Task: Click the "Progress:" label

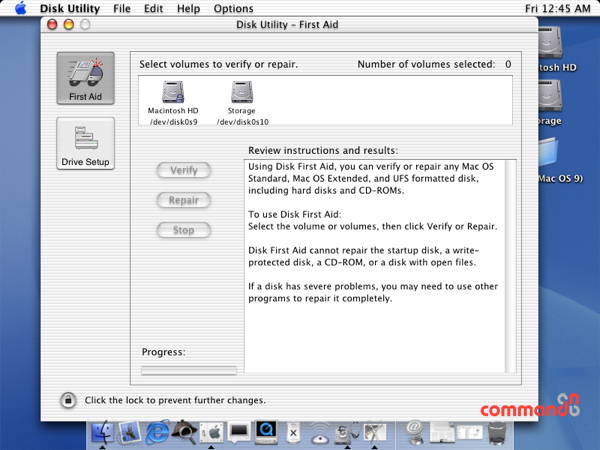Action: tap(164, 352)
